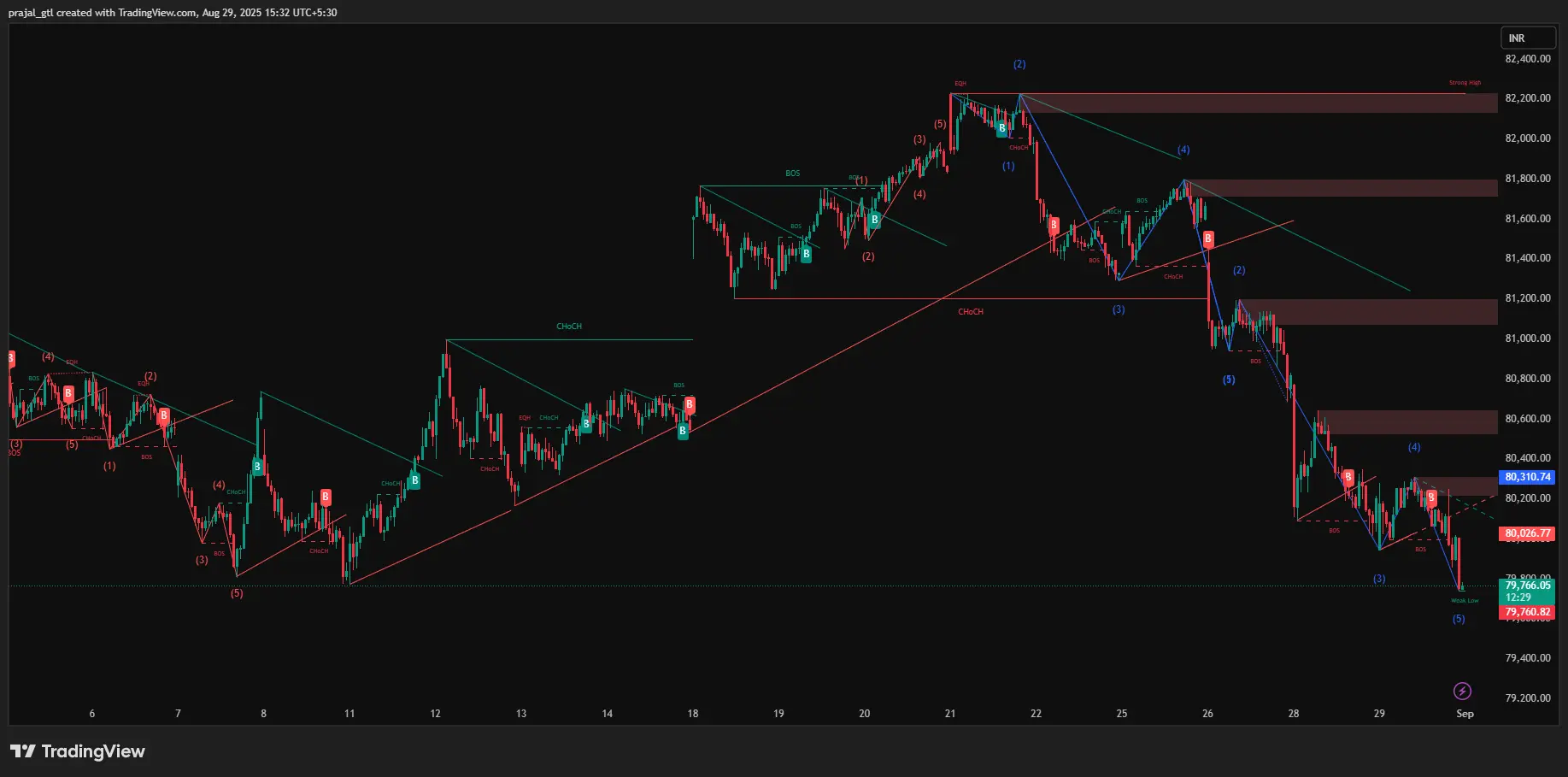Click the red CHoCH label under 81,200 line
The height and width of the screenshot is (777, 1568).
point(971,312)
